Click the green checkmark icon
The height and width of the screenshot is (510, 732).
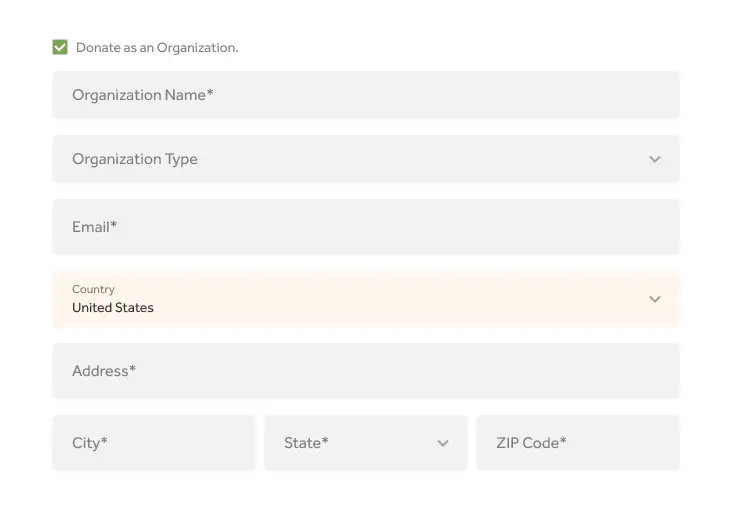[x=60, y=47]
